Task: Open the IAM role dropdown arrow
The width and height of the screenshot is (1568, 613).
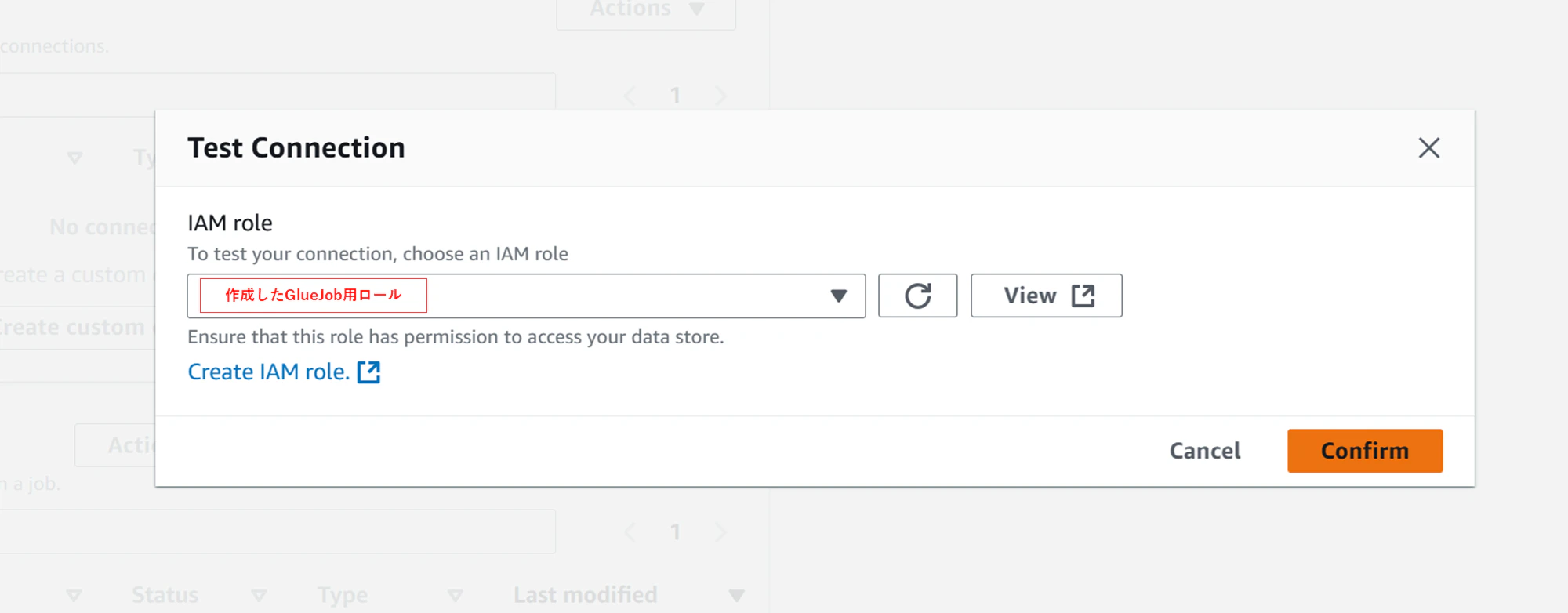Action: click(838, 296)
